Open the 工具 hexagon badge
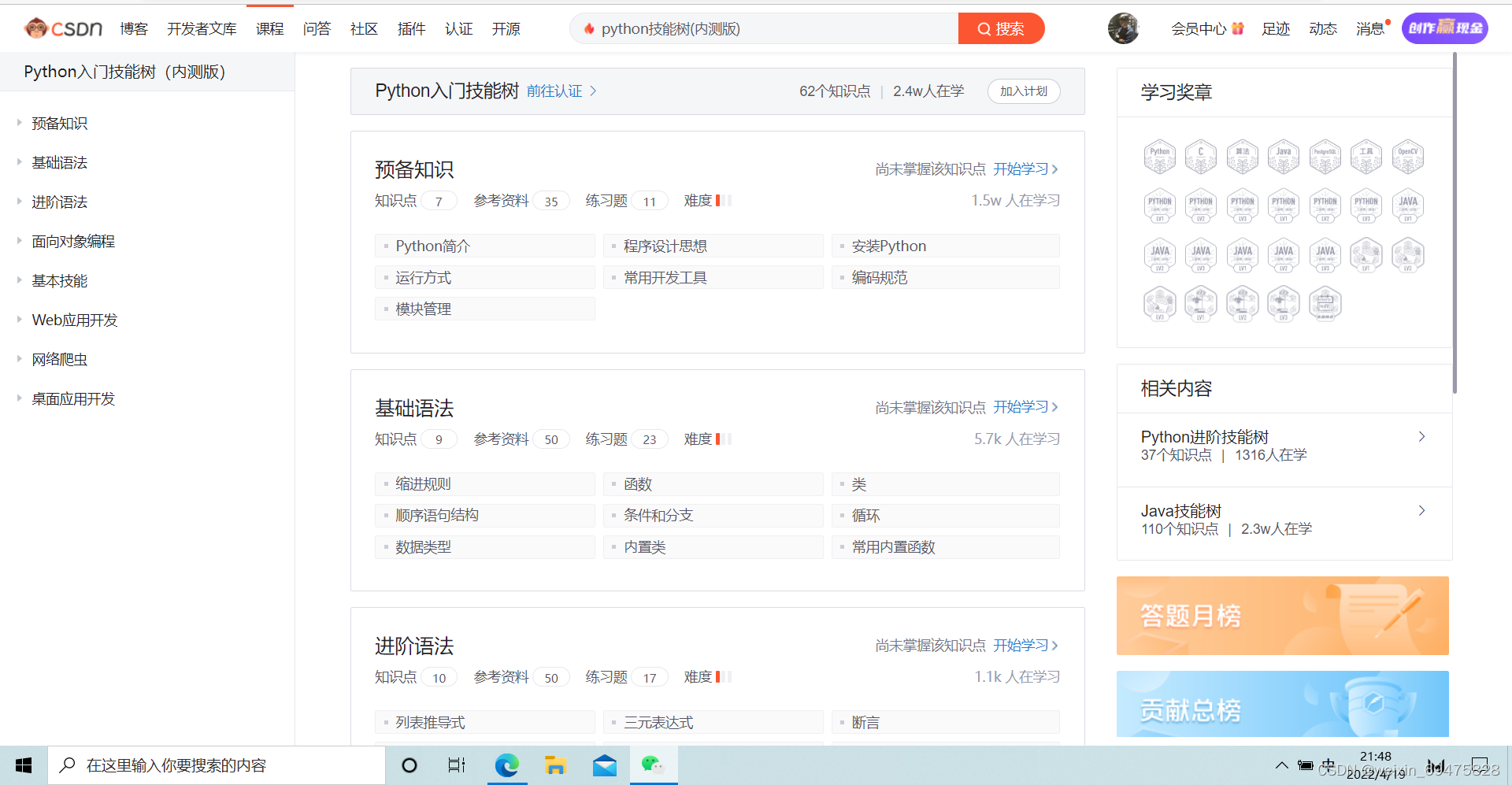The image size is (1512, 785). point(1366,157)
